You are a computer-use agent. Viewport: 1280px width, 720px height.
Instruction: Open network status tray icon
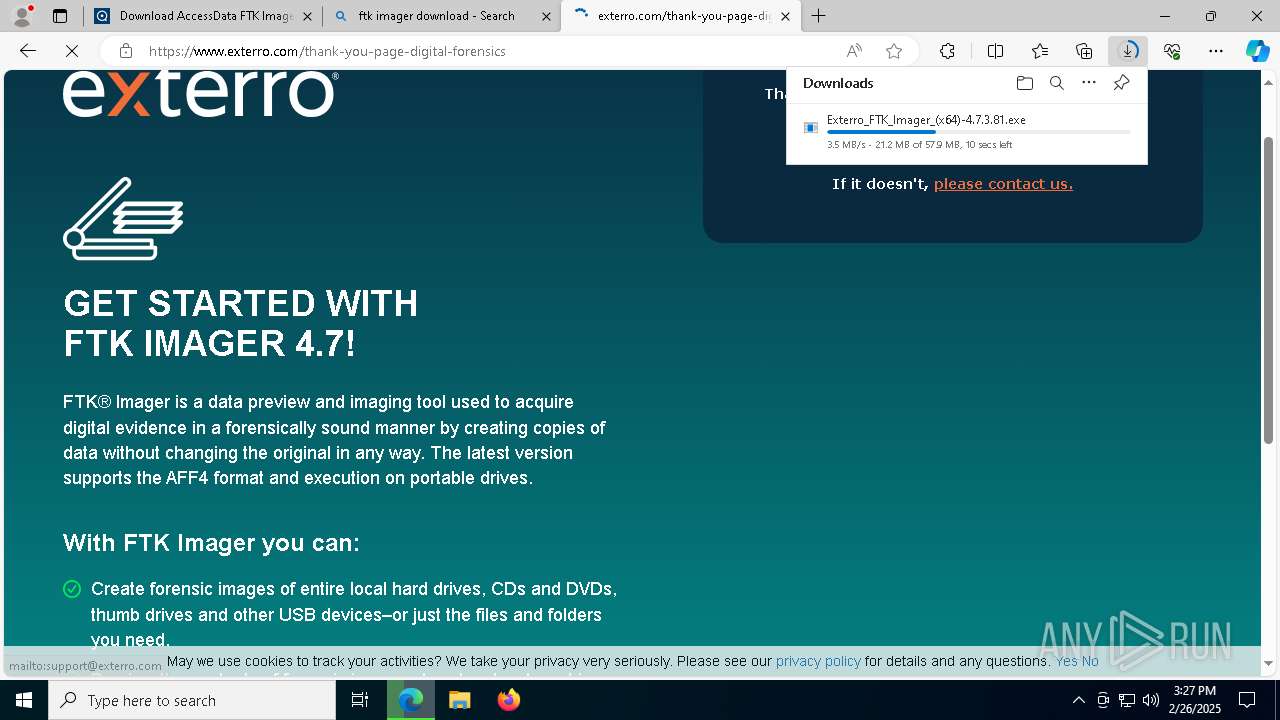(1127, 700)
